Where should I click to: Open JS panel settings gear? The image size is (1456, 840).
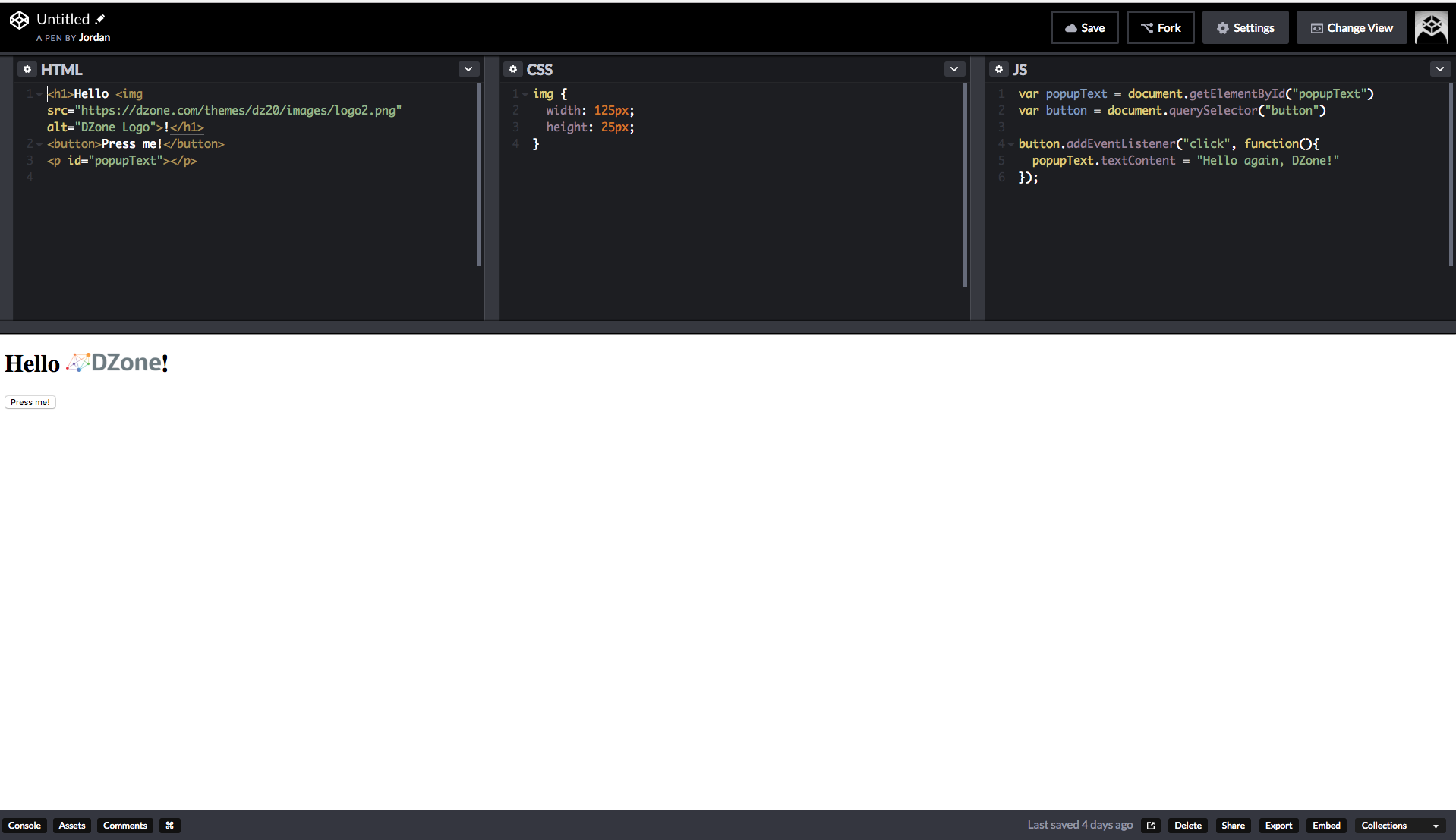coord(999,69)
